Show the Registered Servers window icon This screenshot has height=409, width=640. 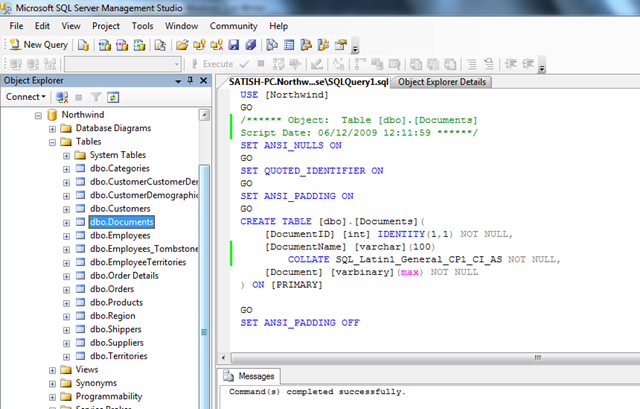click(272, 45)
